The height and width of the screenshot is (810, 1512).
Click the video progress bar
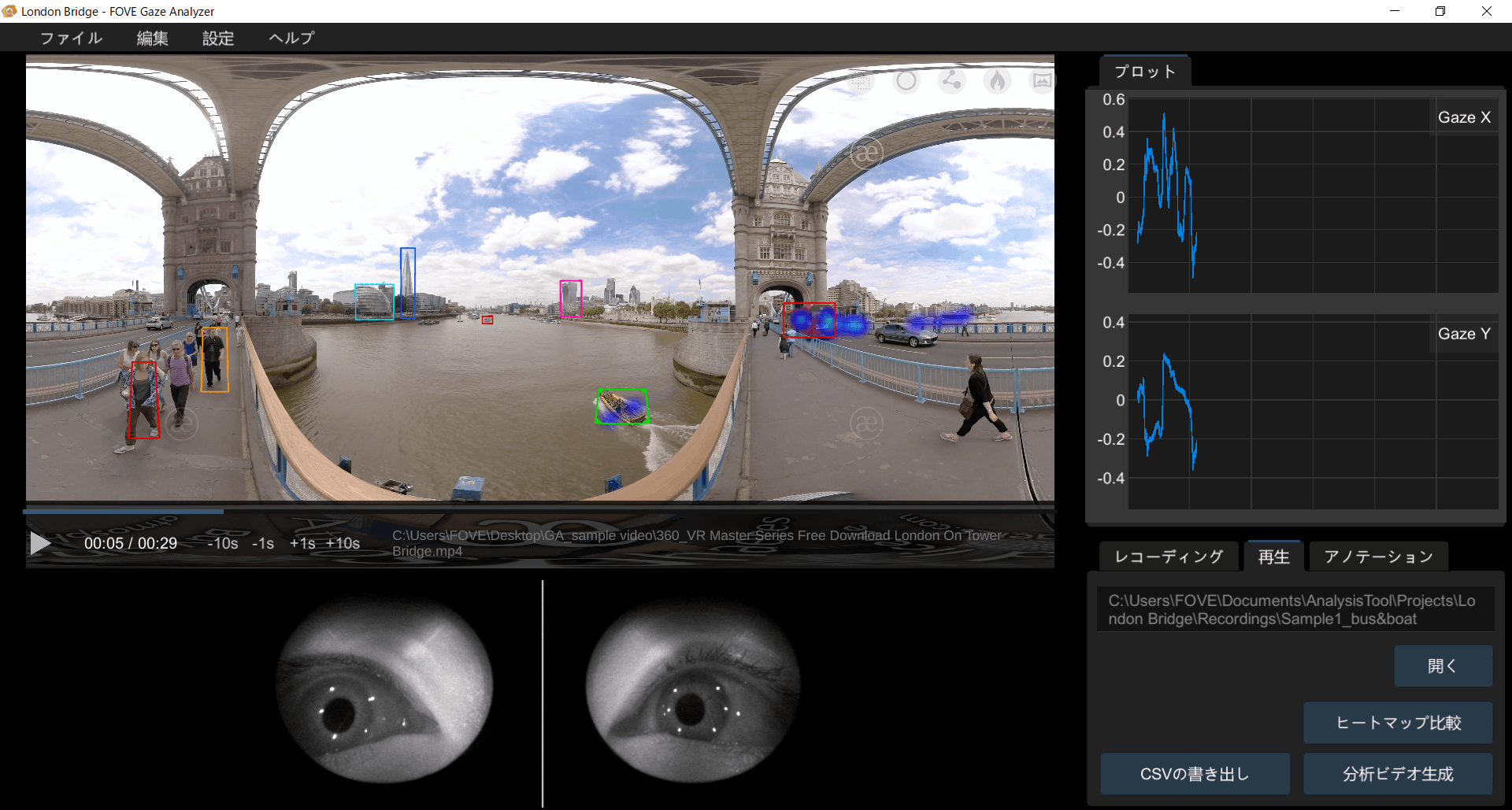click(x=539, y=511)
